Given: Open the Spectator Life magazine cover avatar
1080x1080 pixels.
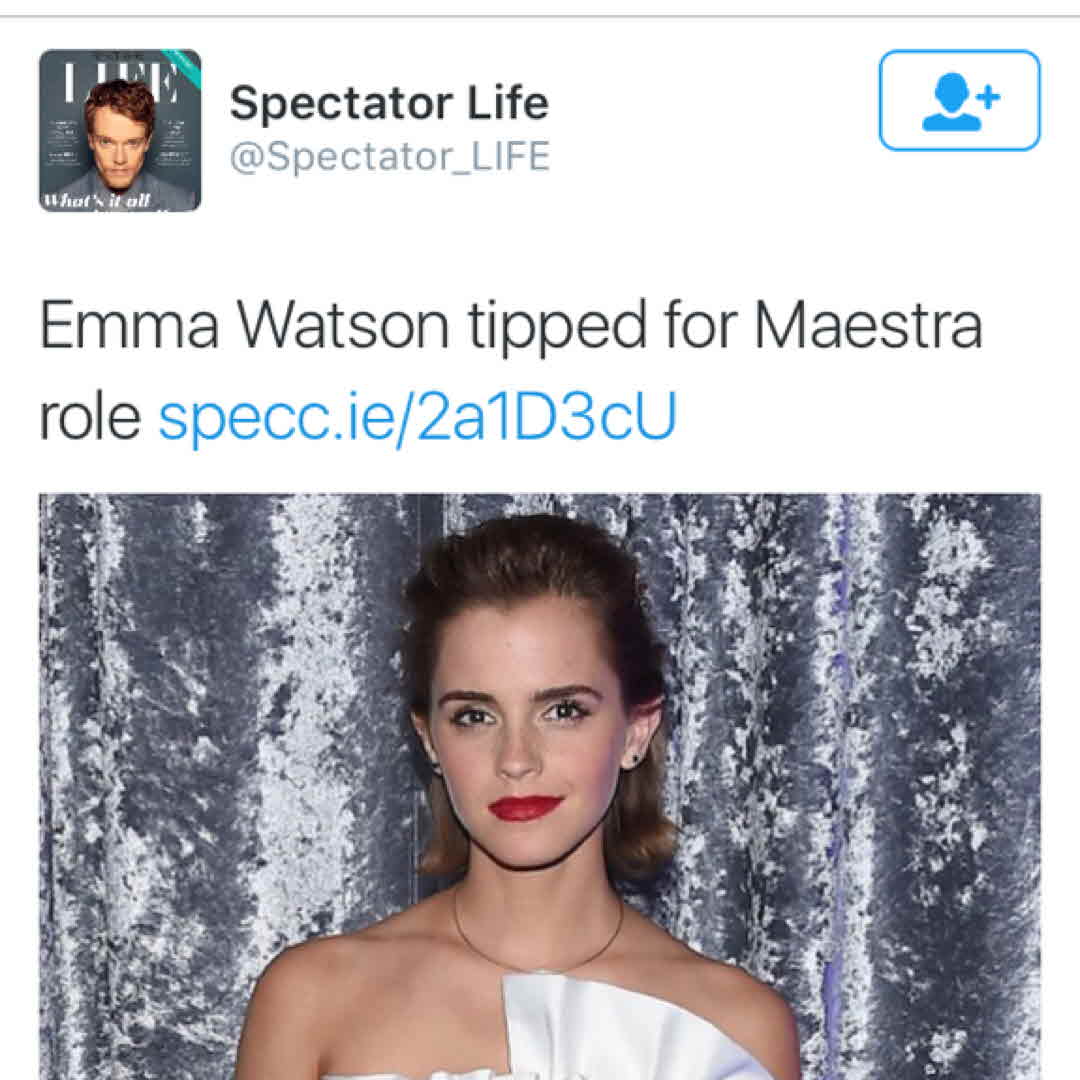Looking at the screenshot, I should [120, 130].
